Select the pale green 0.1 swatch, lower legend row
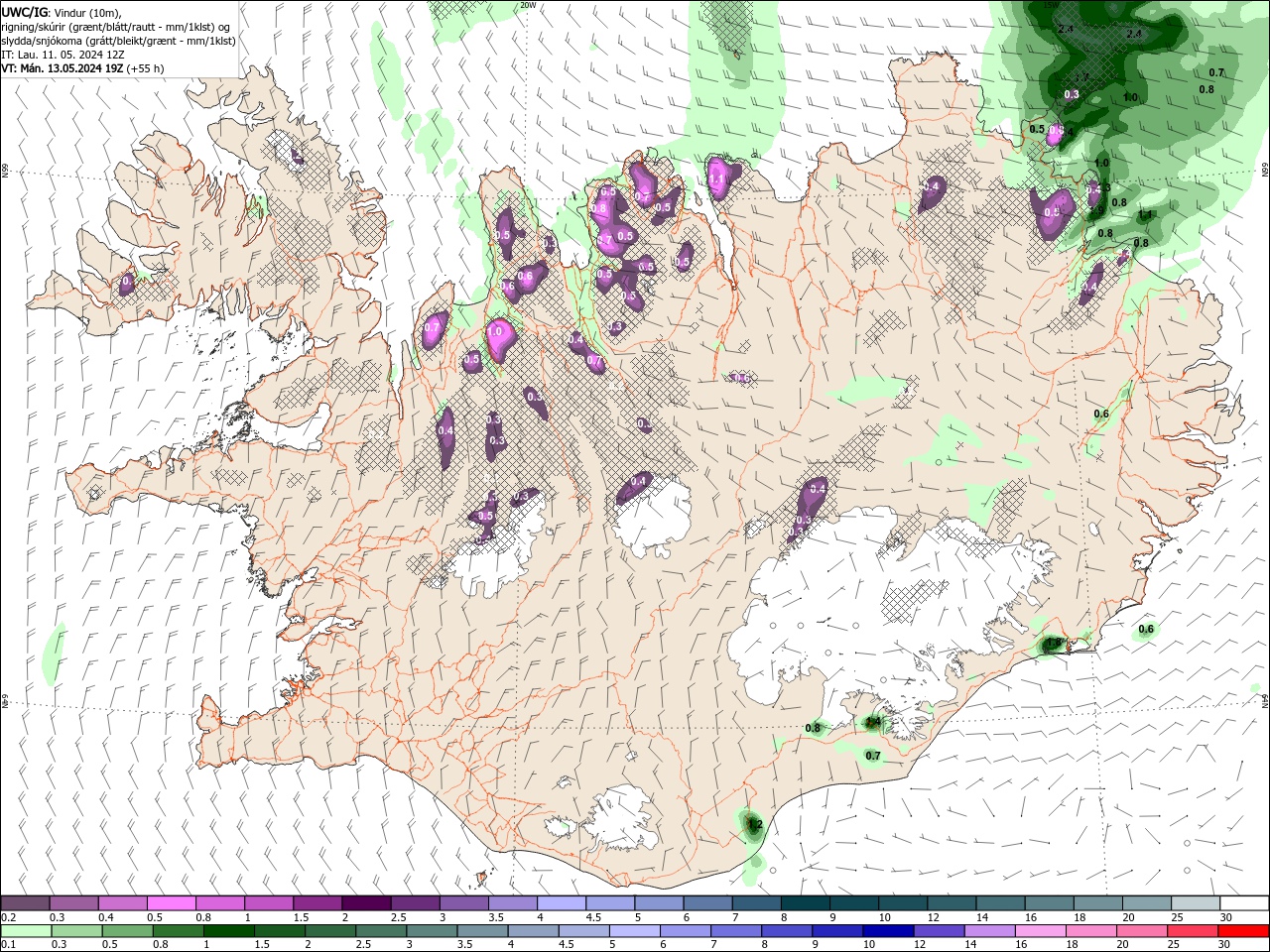Screen dimensions: 1270x952 [26, 931]
